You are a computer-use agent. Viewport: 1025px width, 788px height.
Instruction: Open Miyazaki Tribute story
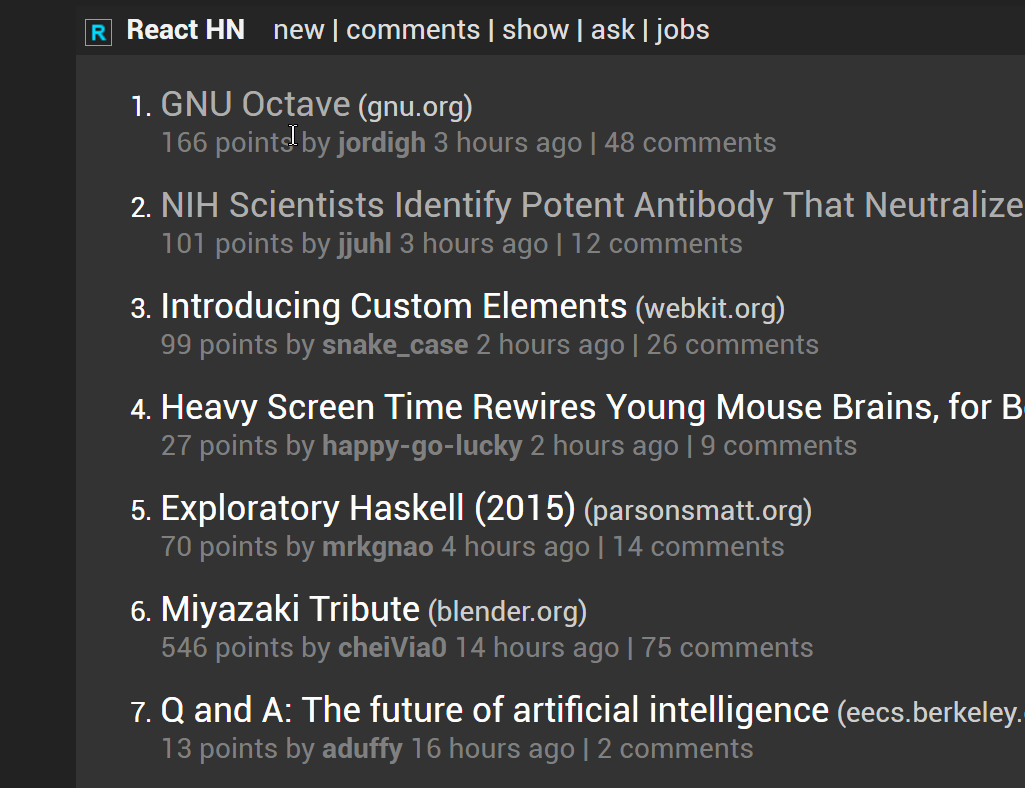tap(290, 609)
